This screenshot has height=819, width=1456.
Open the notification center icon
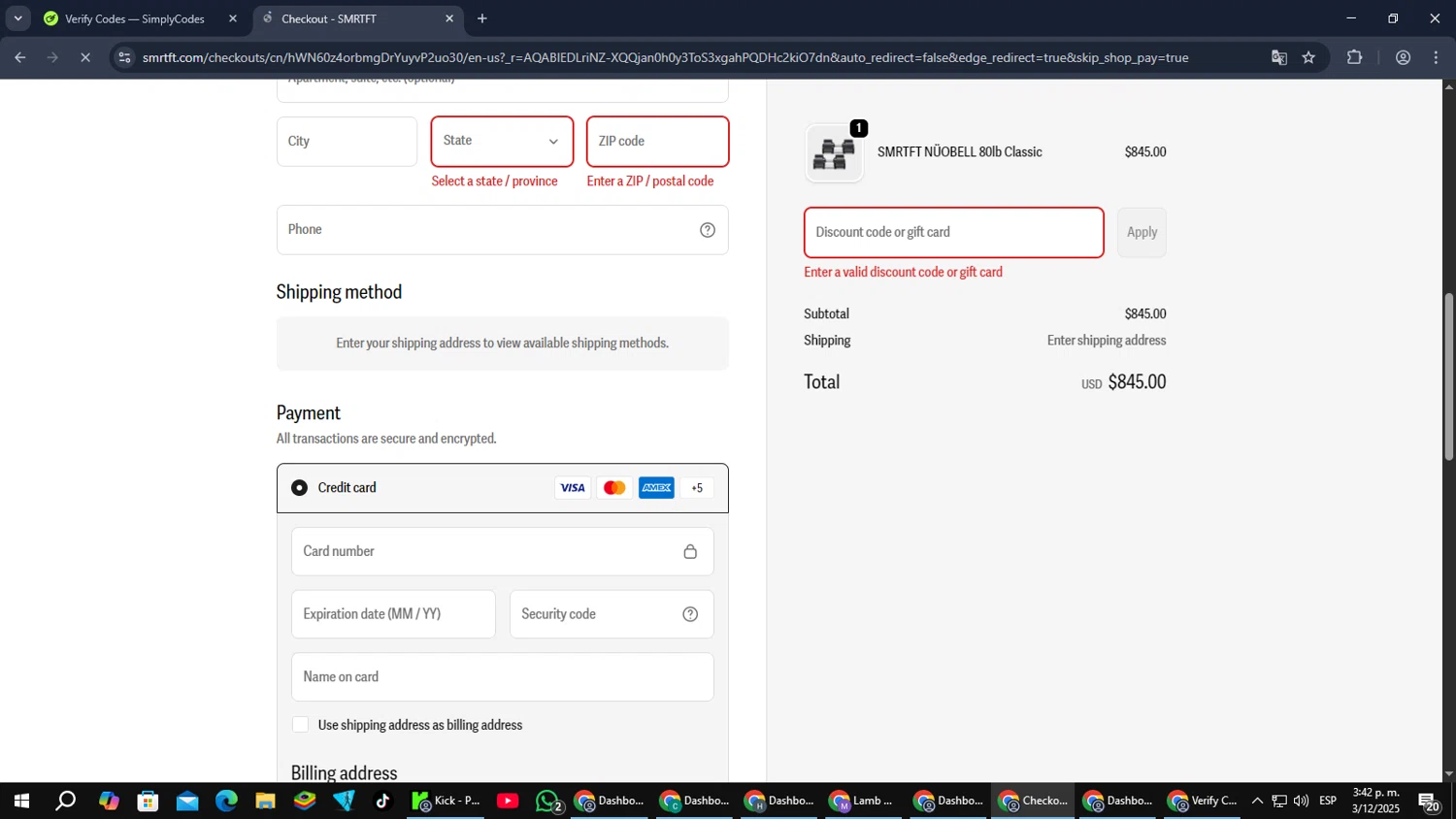pos(1430,802)
